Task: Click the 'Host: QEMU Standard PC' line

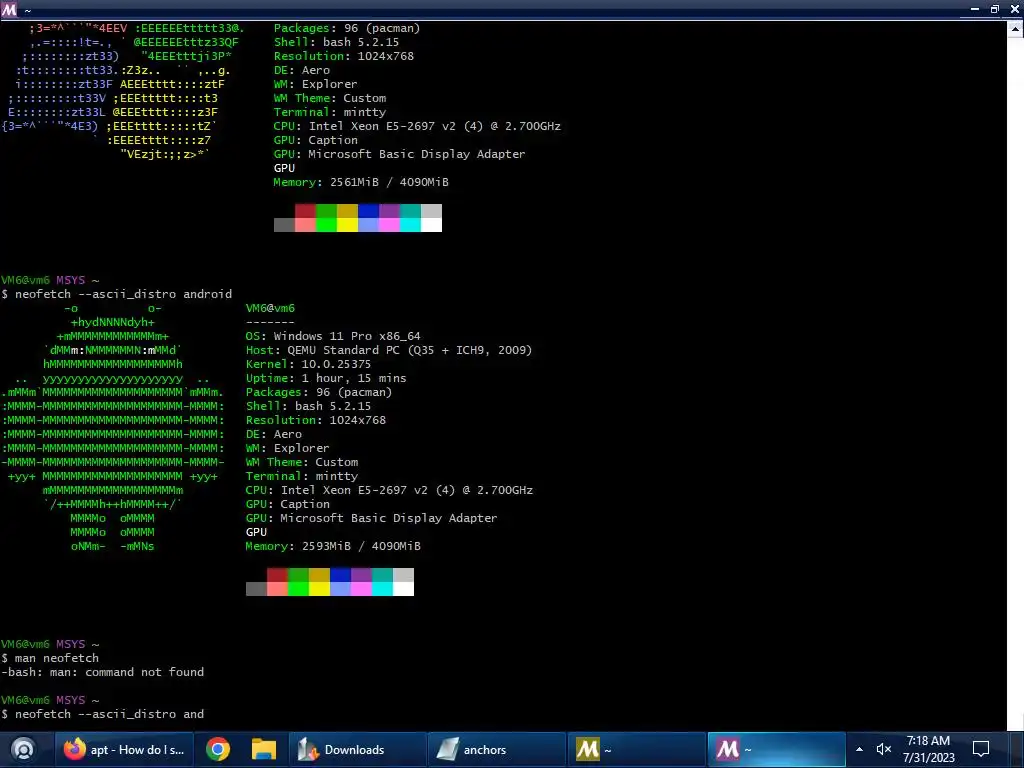Action: (389, 350)
